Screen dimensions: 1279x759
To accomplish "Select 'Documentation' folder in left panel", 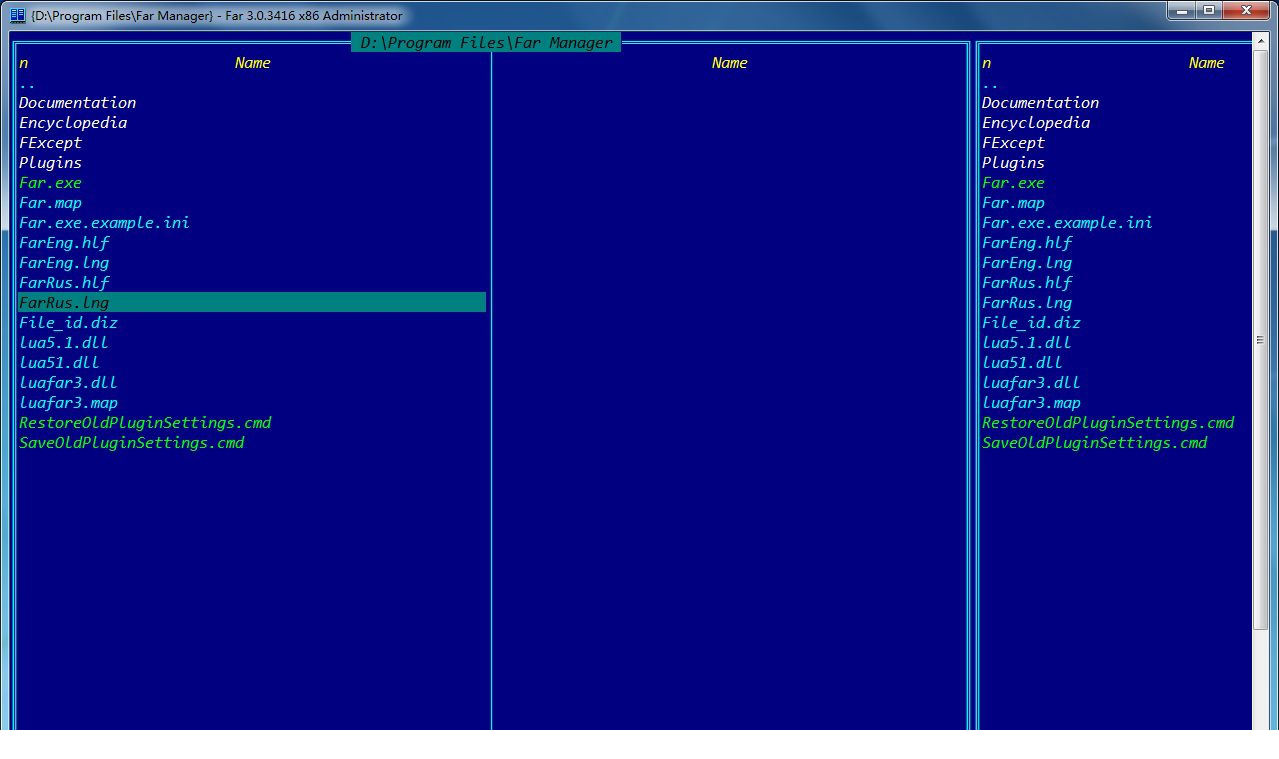I will pyautogui.click(x=77, y=103).
